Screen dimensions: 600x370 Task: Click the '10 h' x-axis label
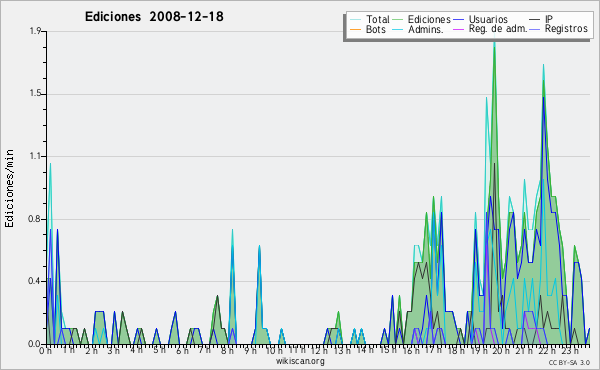click(274, 350)
